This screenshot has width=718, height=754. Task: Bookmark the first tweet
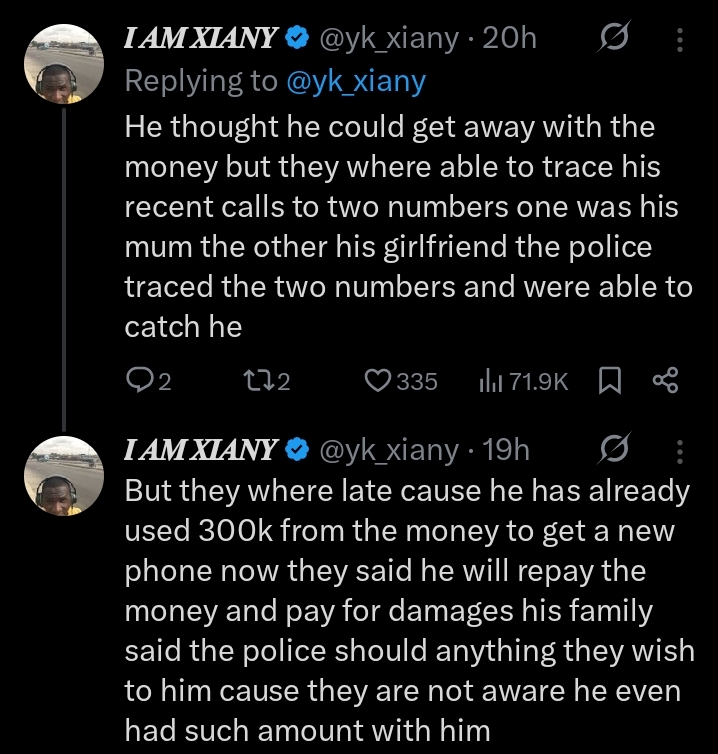607,380
